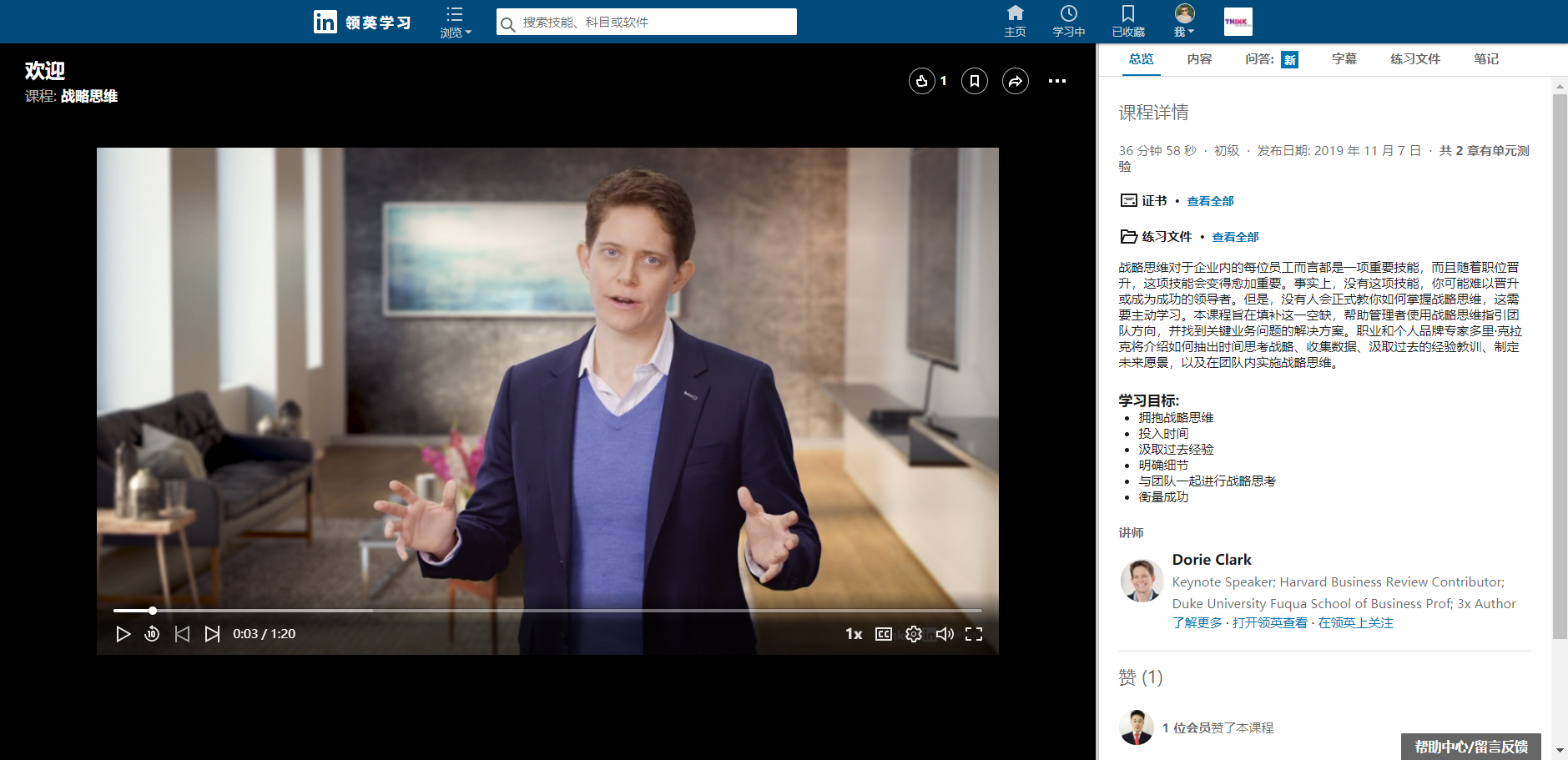Open instructor Dorie Clark's name
Image resolution: width=1568 pixels, height=760 pixels.
click(x=1212, y=560)
